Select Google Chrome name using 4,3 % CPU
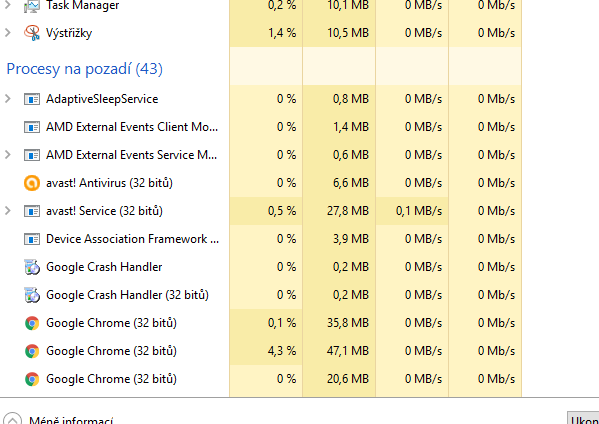Viewport: 599px width, 424px height. click(x=111, y=351)
